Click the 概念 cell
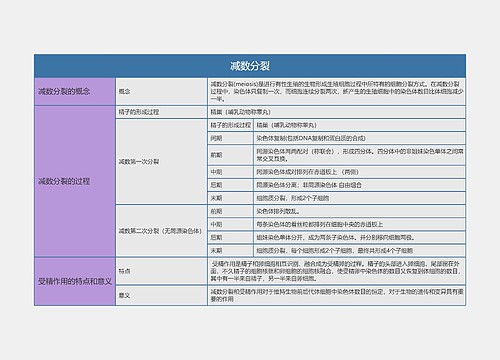The image size is (500, 360). 161,92
